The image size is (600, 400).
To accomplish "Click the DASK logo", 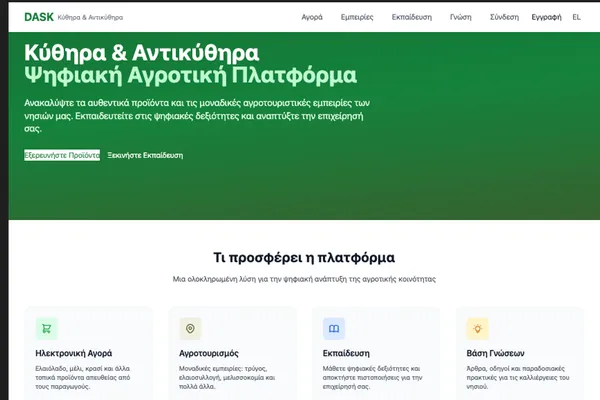I will point(39,17).
